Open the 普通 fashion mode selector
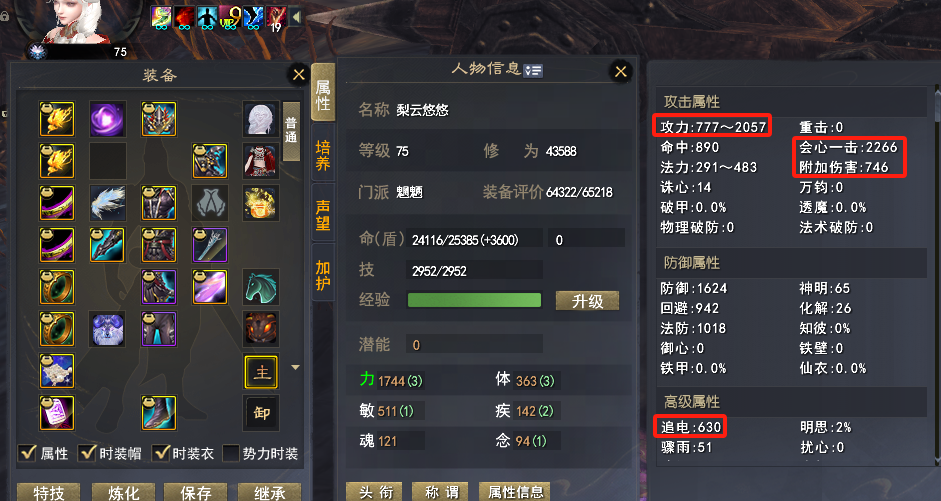Image resolution: width=941 pixels, height=501 pixels. (291, 131)
